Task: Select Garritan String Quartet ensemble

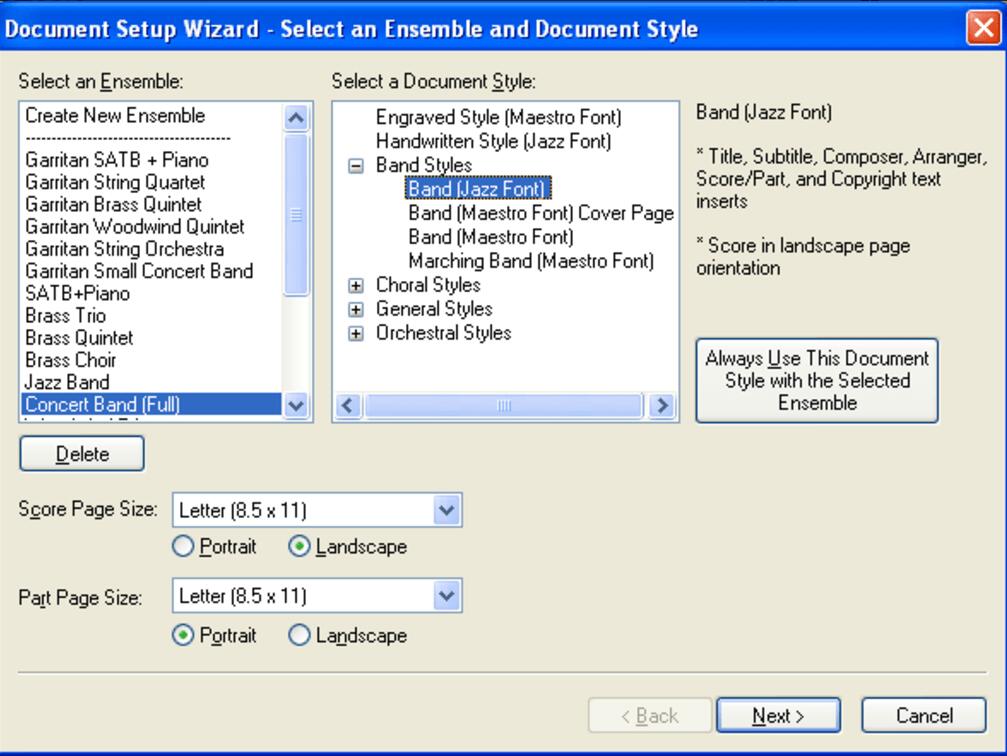Action: (115, 182)
